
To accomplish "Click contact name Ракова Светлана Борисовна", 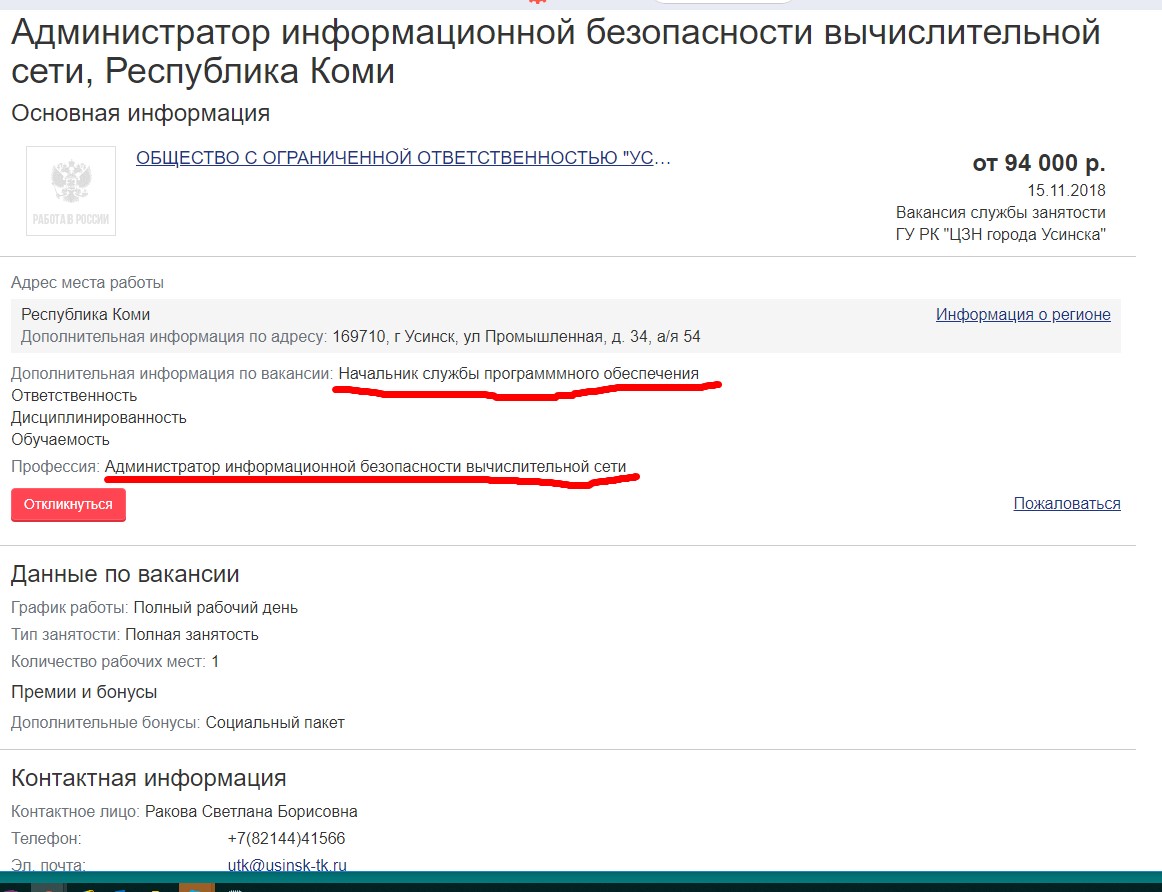I will (251, 811).
